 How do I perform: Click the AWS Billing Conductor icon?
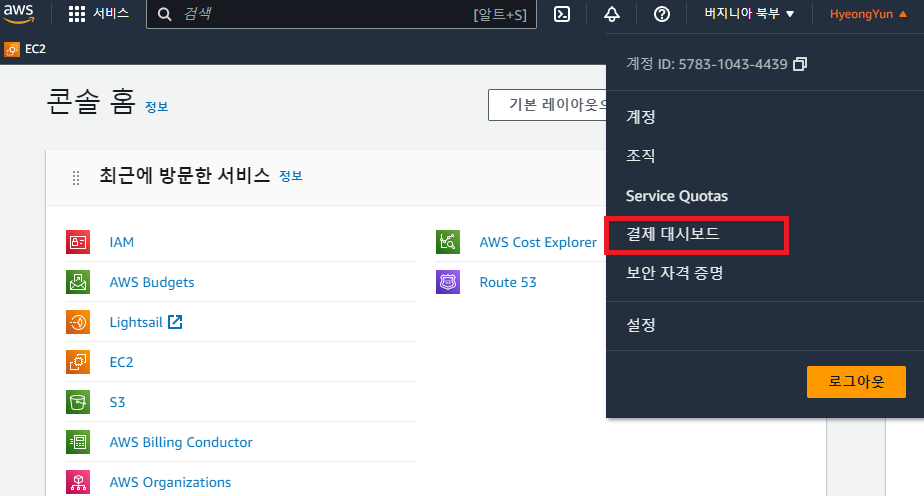click(x=78, y=442)
